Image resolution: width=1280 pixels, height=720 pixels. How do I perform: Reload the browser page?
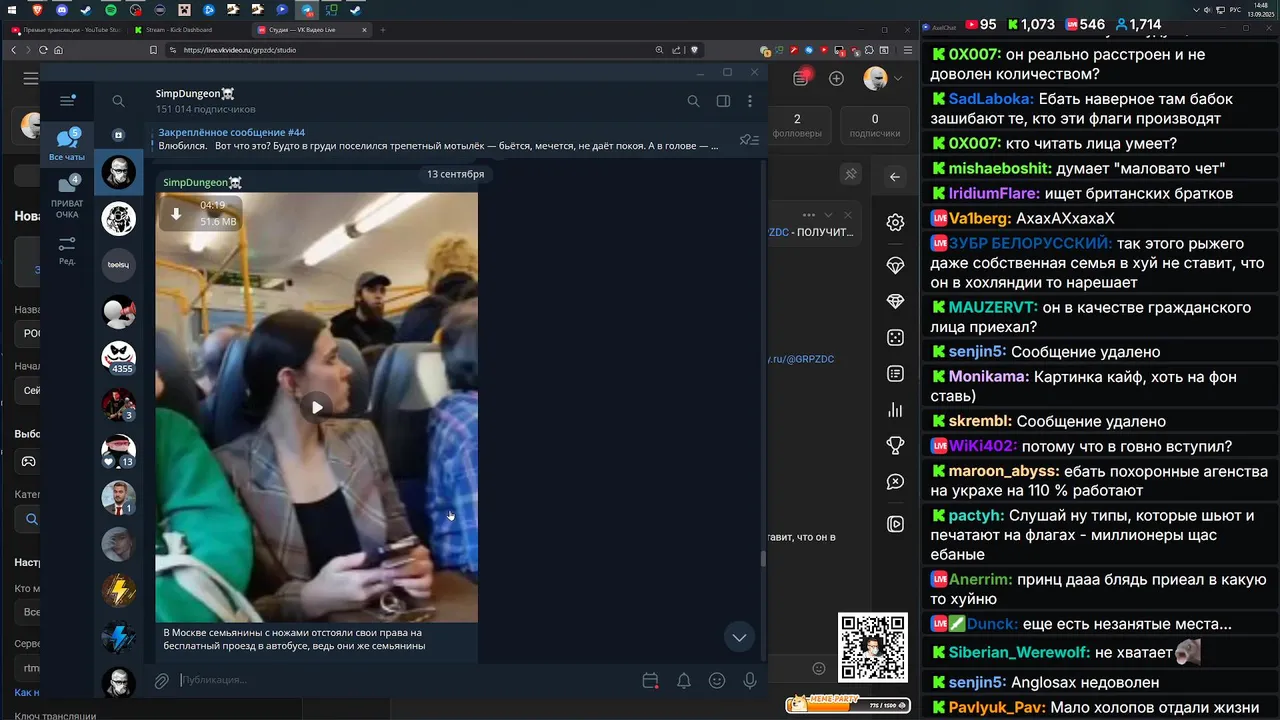43,50
